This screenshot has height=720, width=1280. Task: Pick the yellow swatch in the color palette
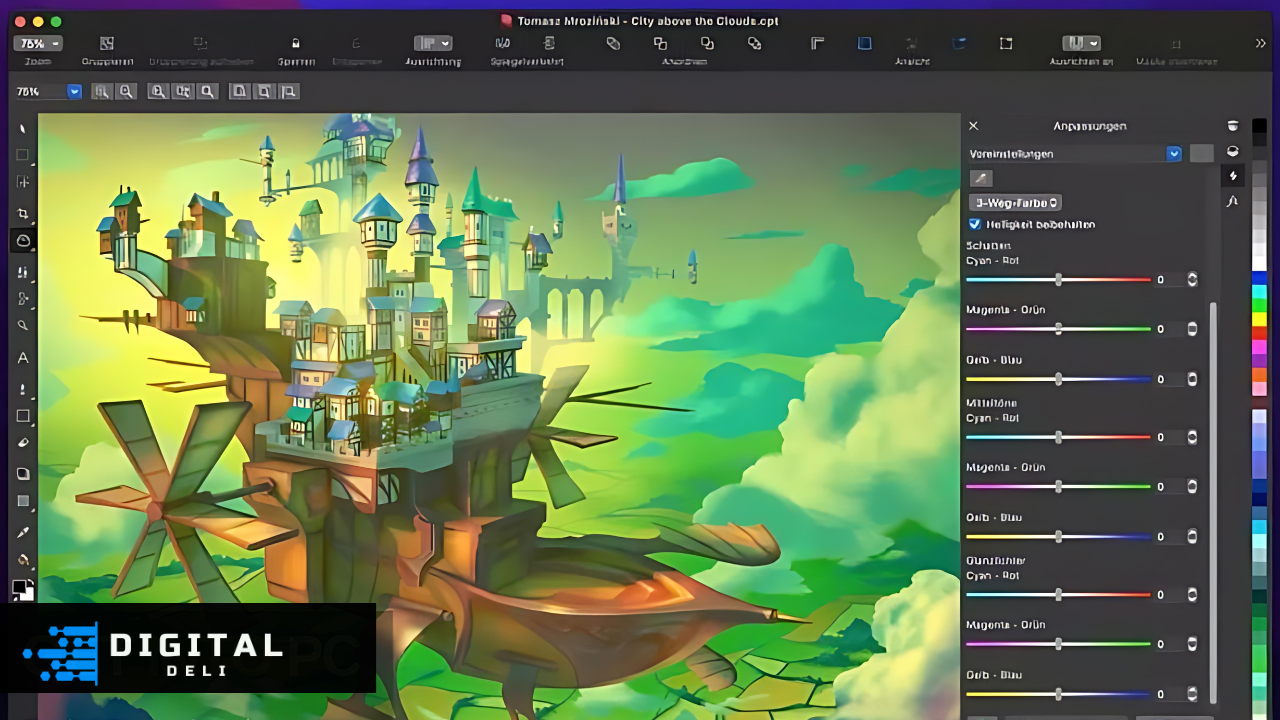point(1259,319)
